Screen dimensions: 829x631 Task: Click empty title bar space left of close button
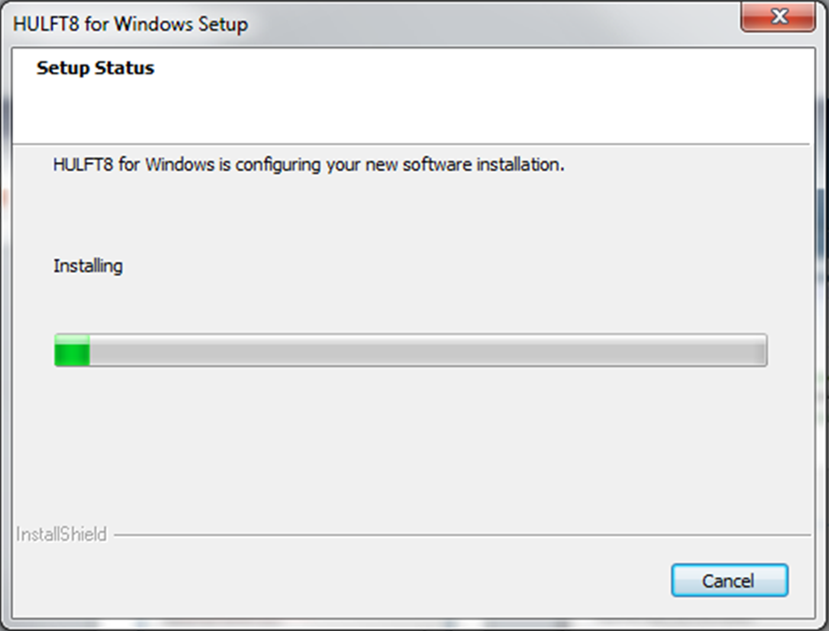500,23
